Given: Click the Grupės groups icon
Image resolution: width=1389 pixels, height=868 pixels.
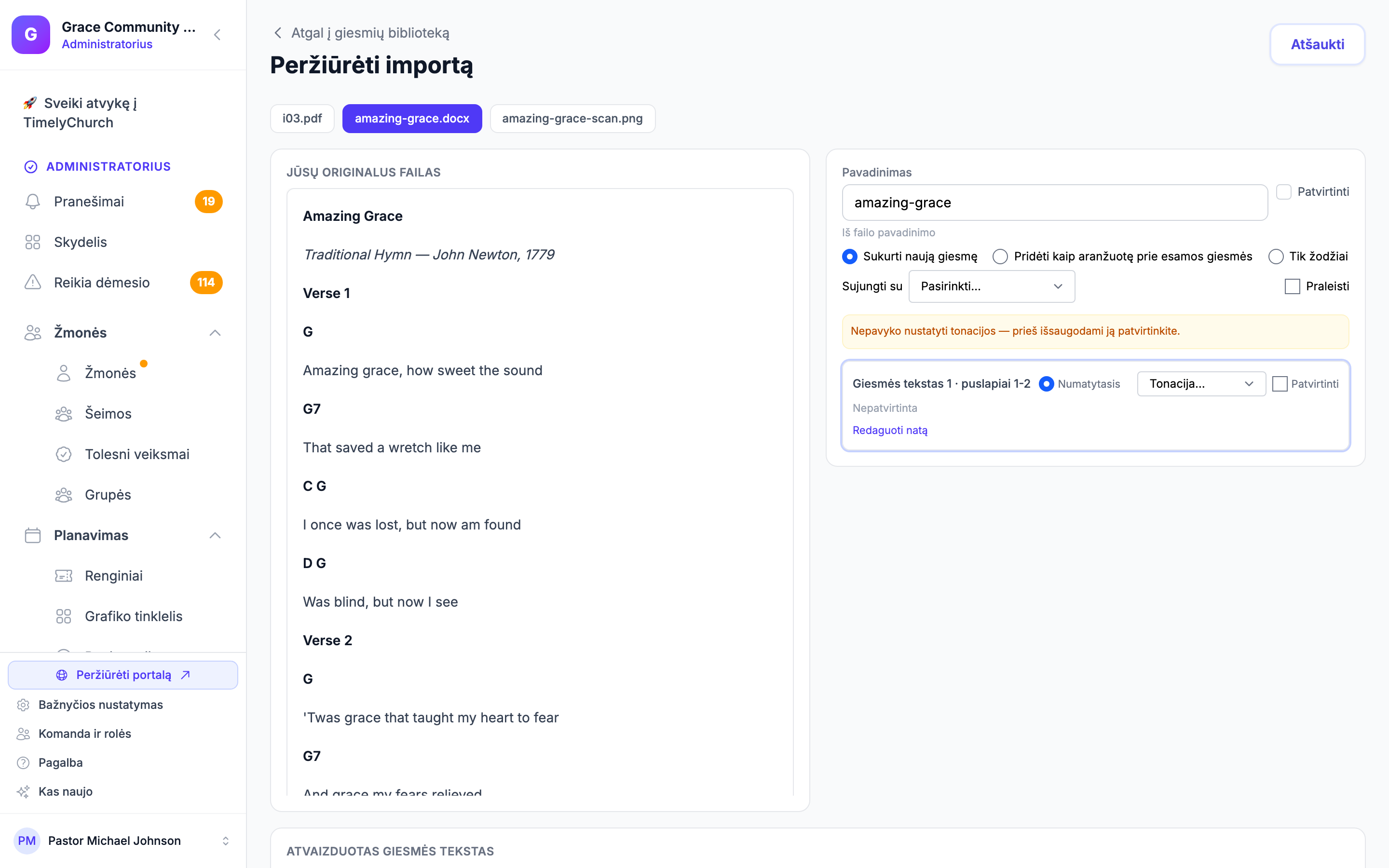Looking at the screenshot, I should point(64,495).
